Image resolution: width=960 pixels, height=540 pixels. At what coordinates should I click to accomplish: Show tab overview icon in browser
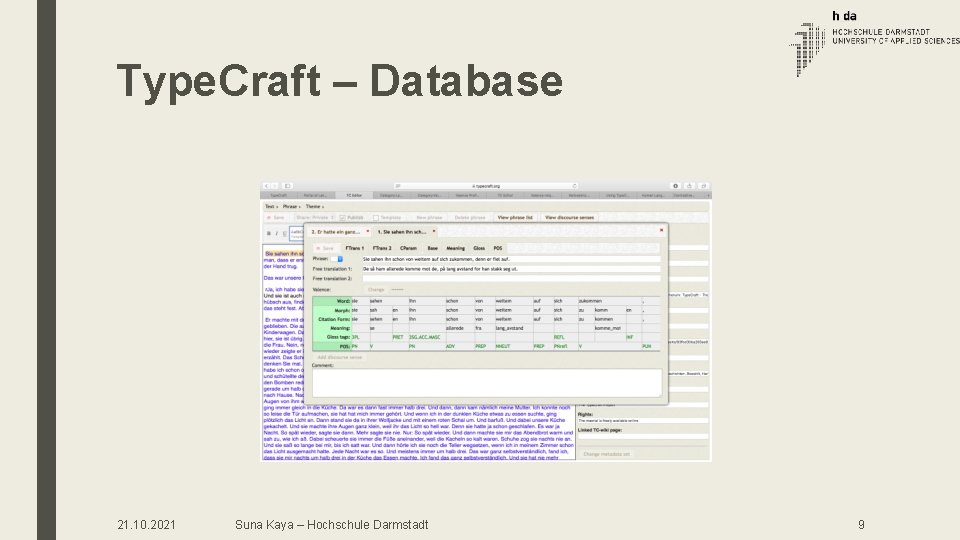(703, 186)
